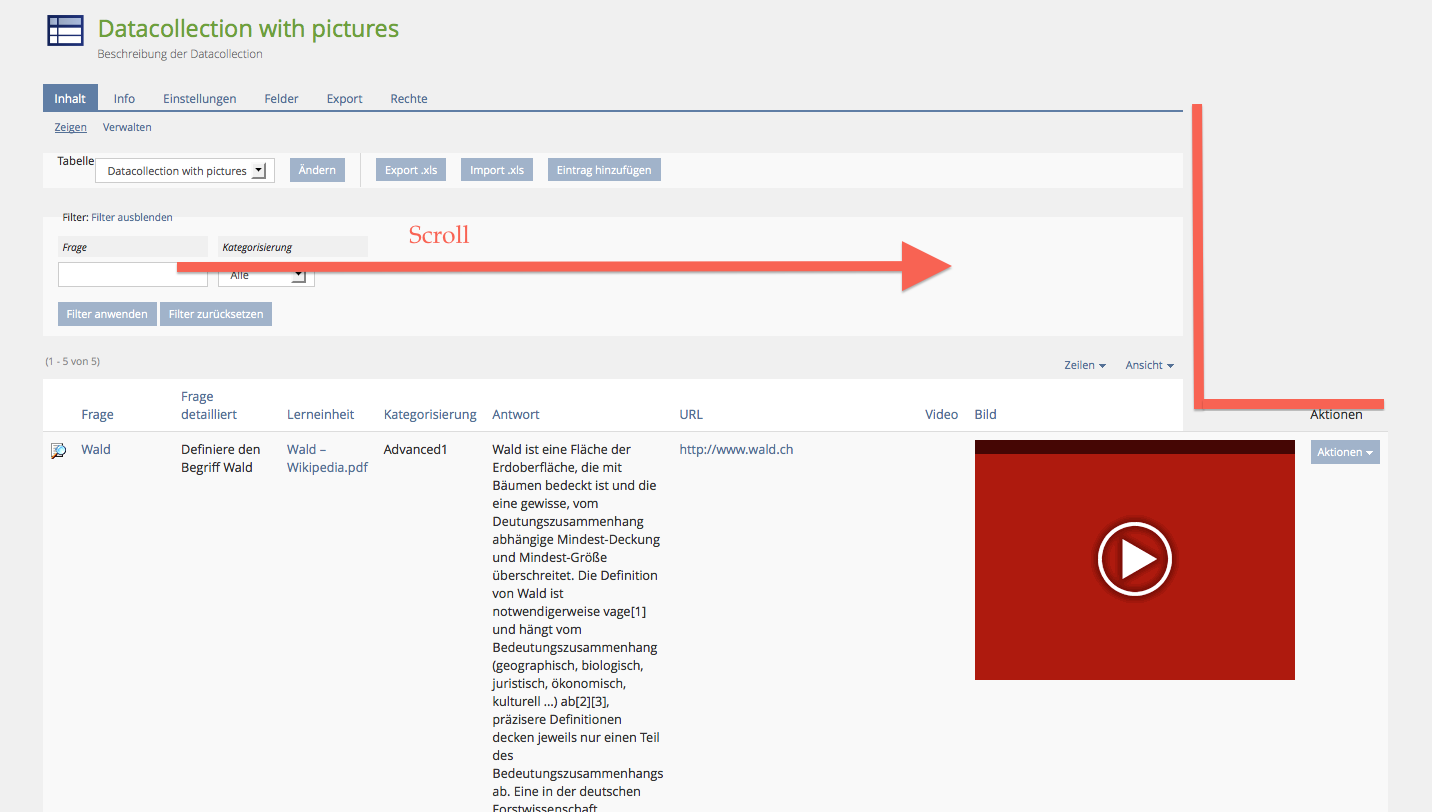1432x812 pixels.
Task: Open the Einstellungen tab
Action: click(199, 99)
